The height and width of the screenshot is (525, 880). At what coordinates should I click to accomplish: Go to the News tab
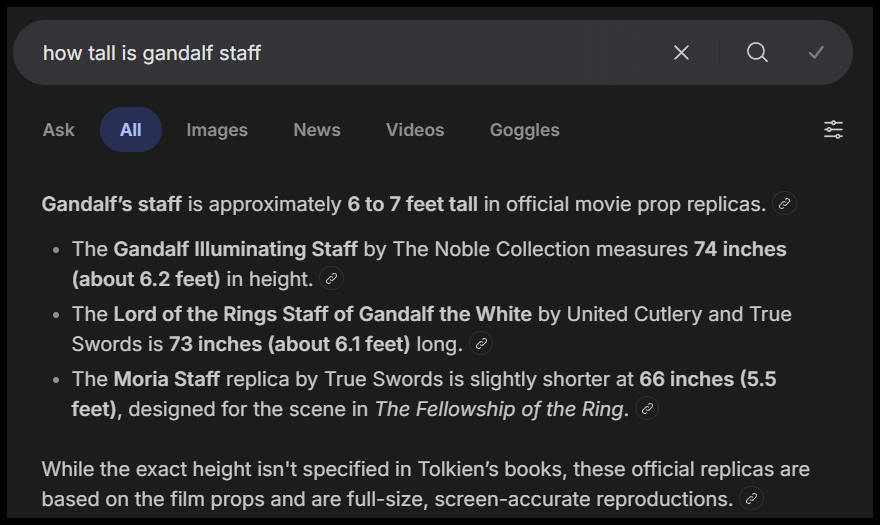[317, 130]
